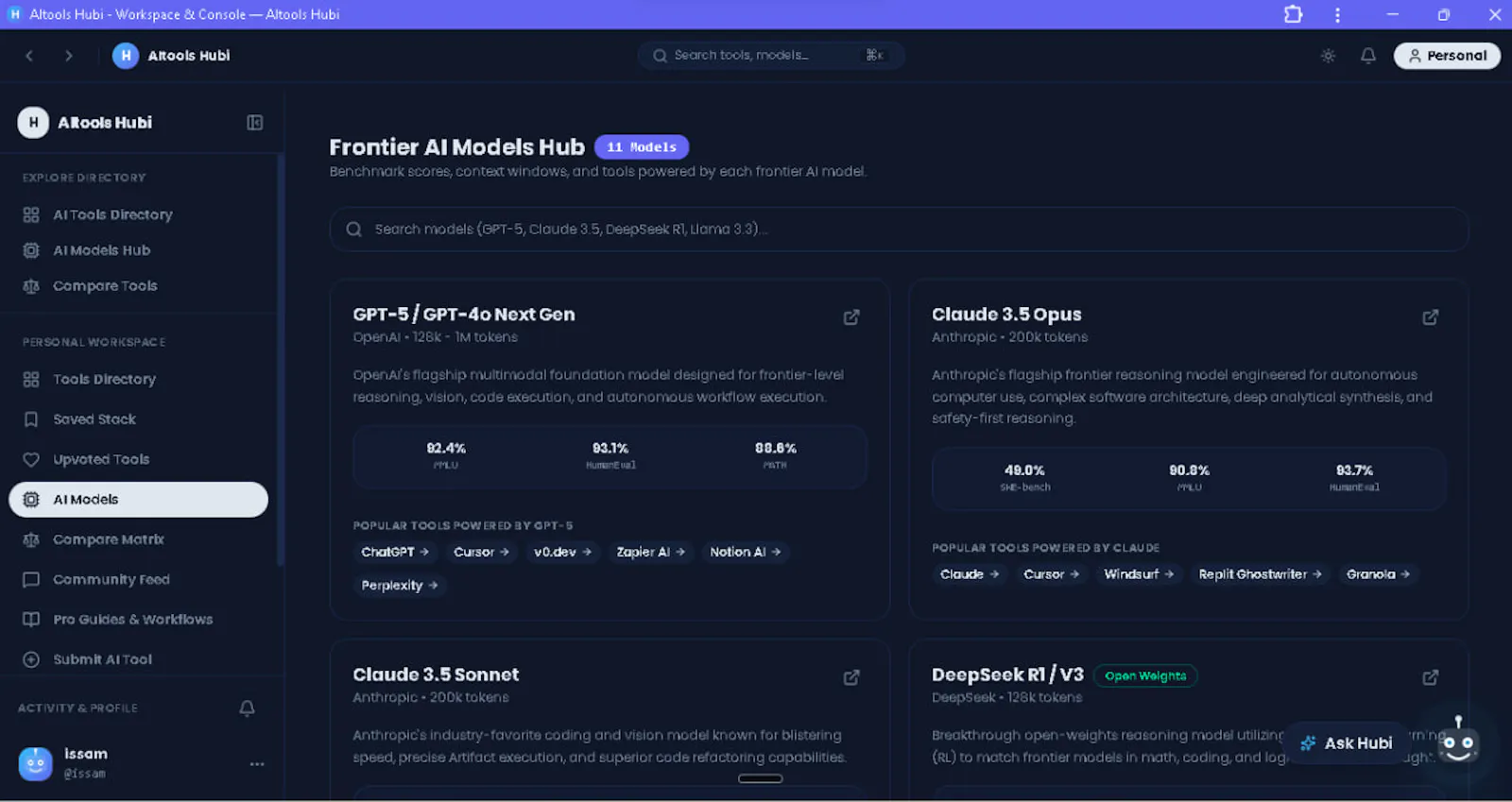Open Cursor chip under GPT-5 tools
The image size is (1512, 802).
[481, 552]
